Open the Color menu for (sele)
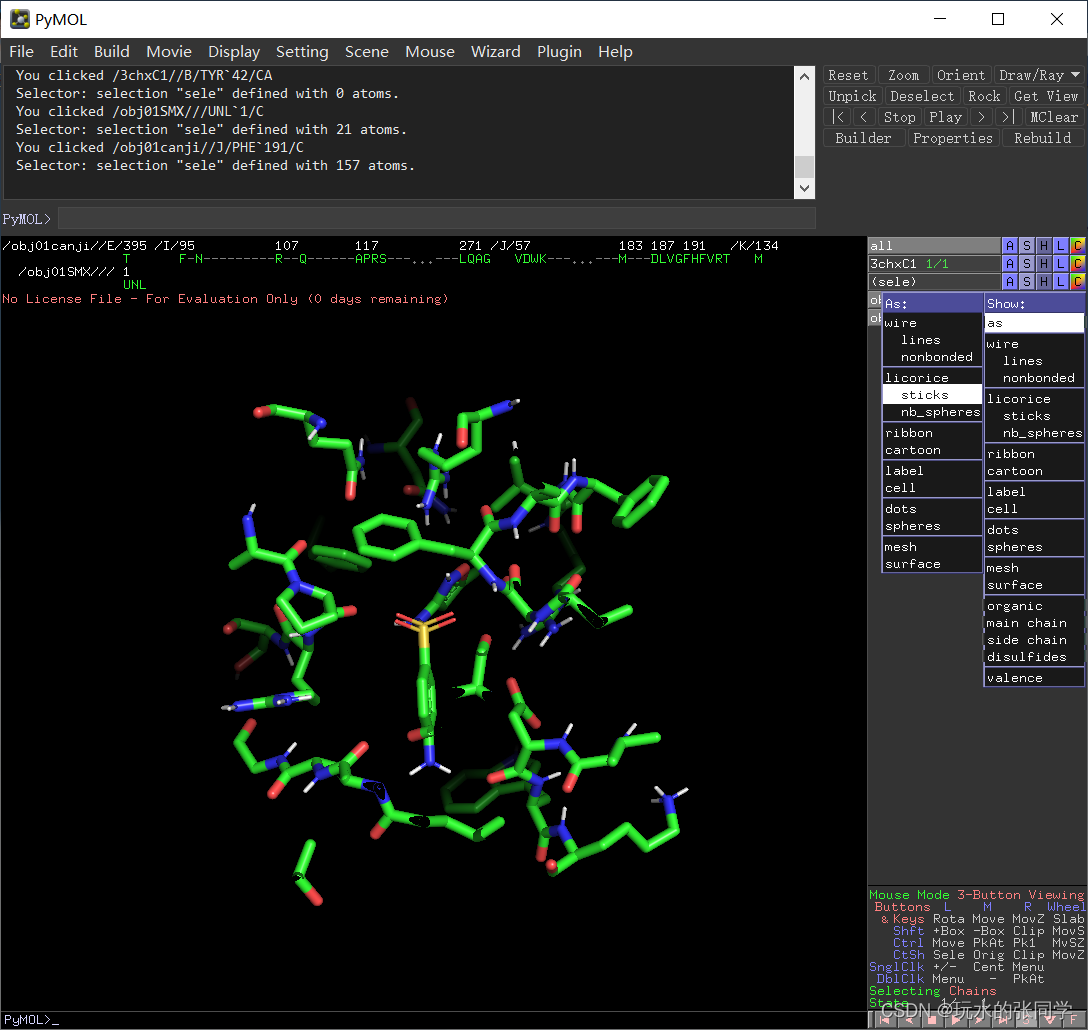The image size is (1088, 1030). point(1077,282)
